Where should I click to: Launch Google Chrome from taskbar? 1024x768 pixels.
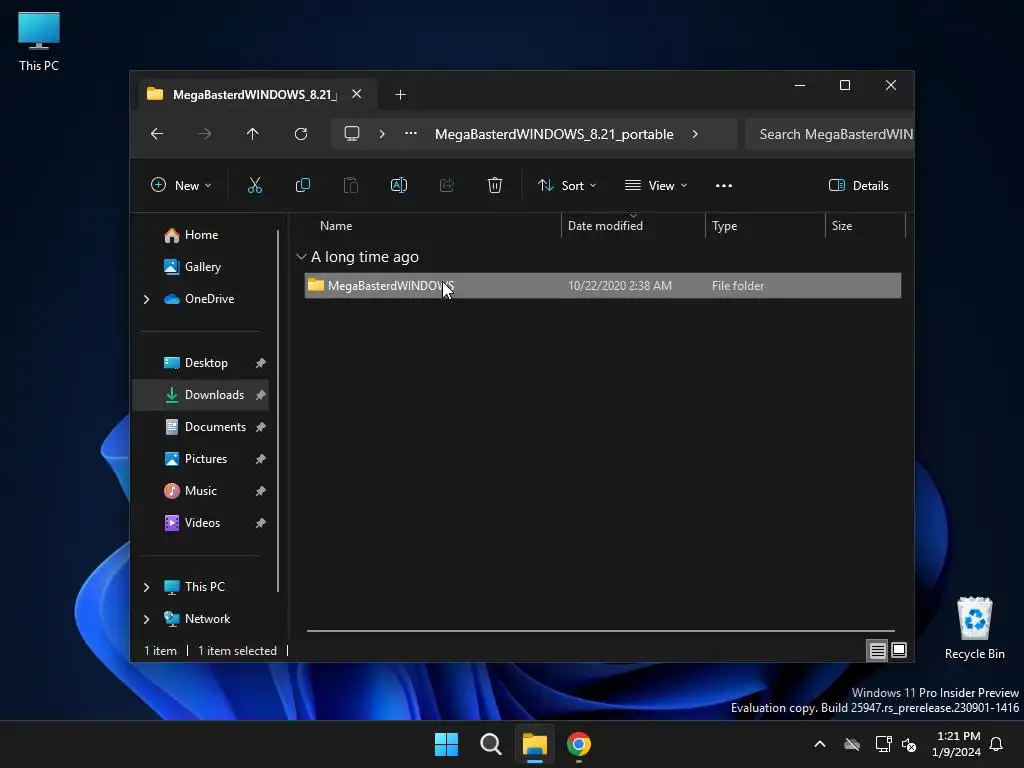coord(579,744)
